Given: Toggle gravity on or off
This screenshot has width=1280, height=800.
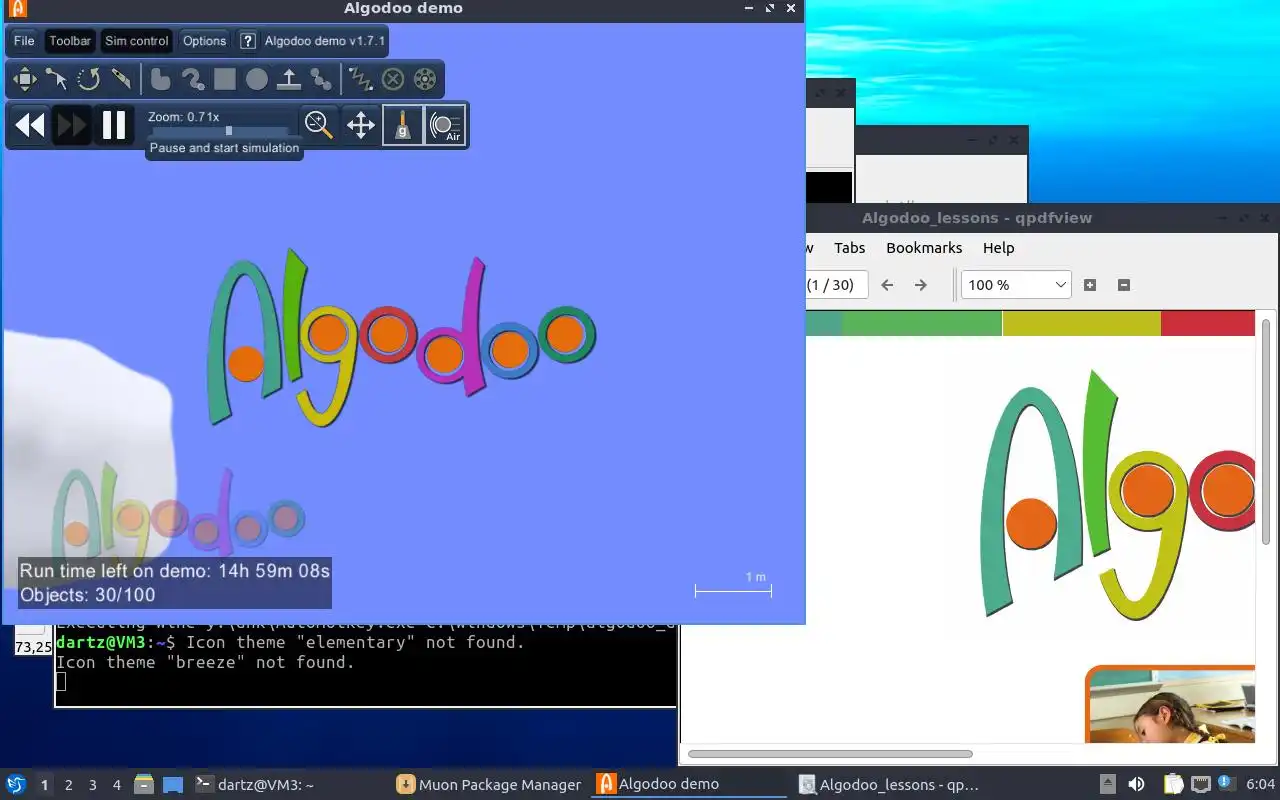Looking at the screenshot, I should point(402,125).
